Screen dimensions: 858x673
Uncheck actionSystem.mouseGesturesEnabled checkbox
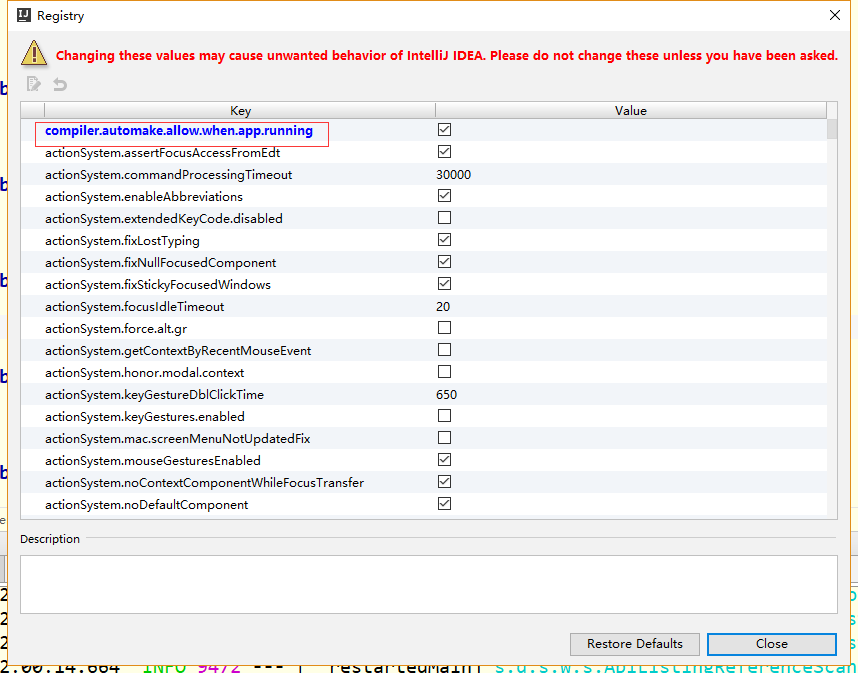click(x=444, y=460)
